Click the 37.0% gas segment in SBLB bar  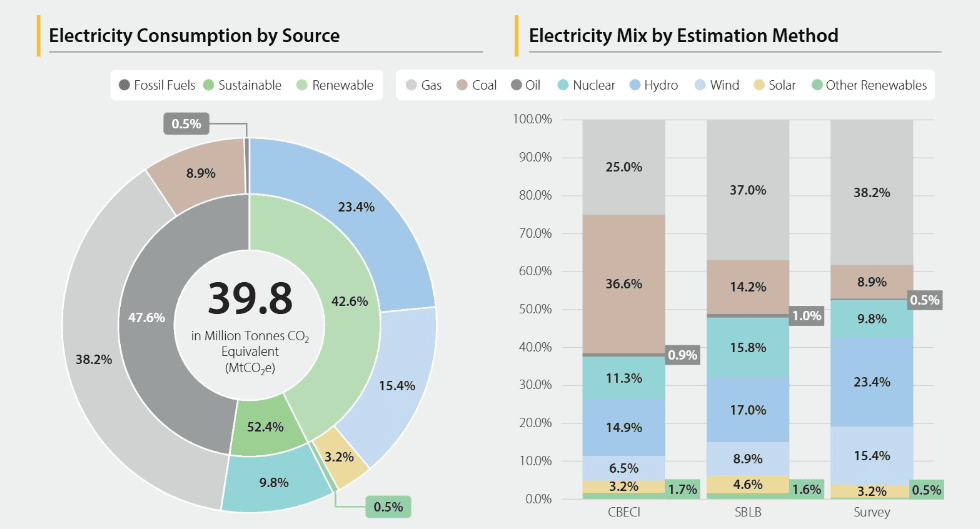(x=748, y=190)
